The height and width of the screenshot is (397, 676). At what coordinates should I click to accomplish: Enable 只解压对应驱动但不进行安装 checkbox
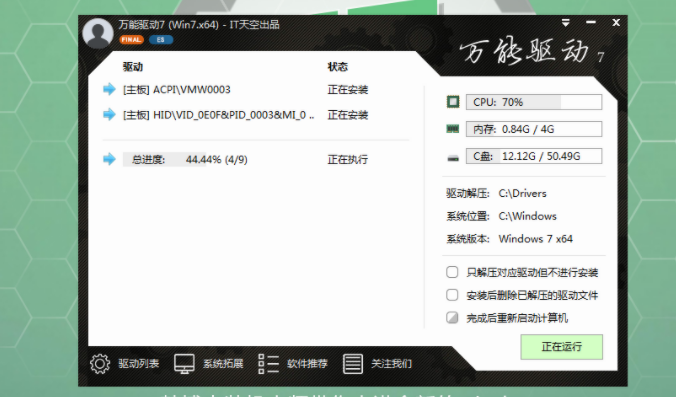(452, 272)
